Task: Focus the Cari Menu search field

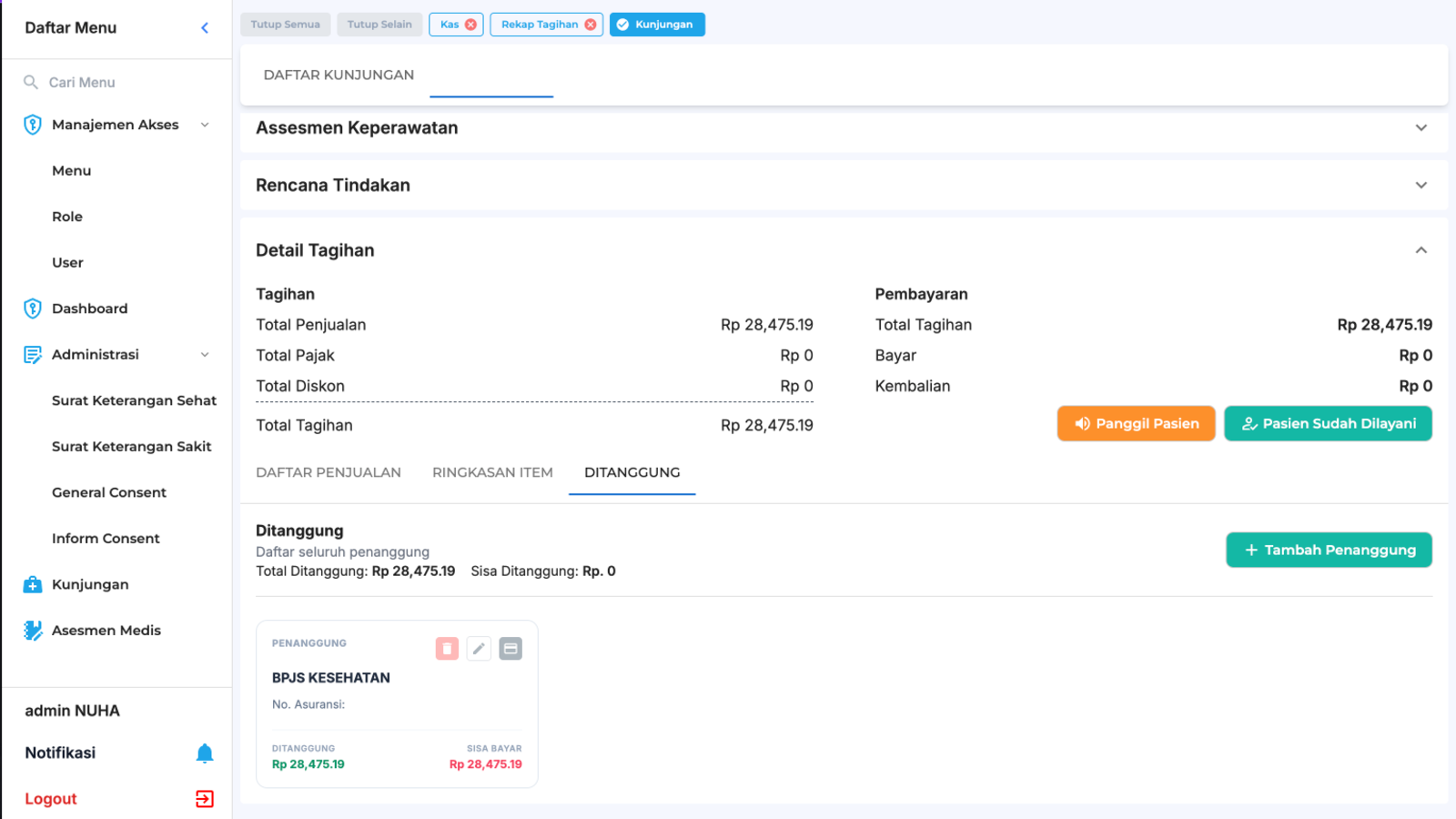Action: point(116,82)
